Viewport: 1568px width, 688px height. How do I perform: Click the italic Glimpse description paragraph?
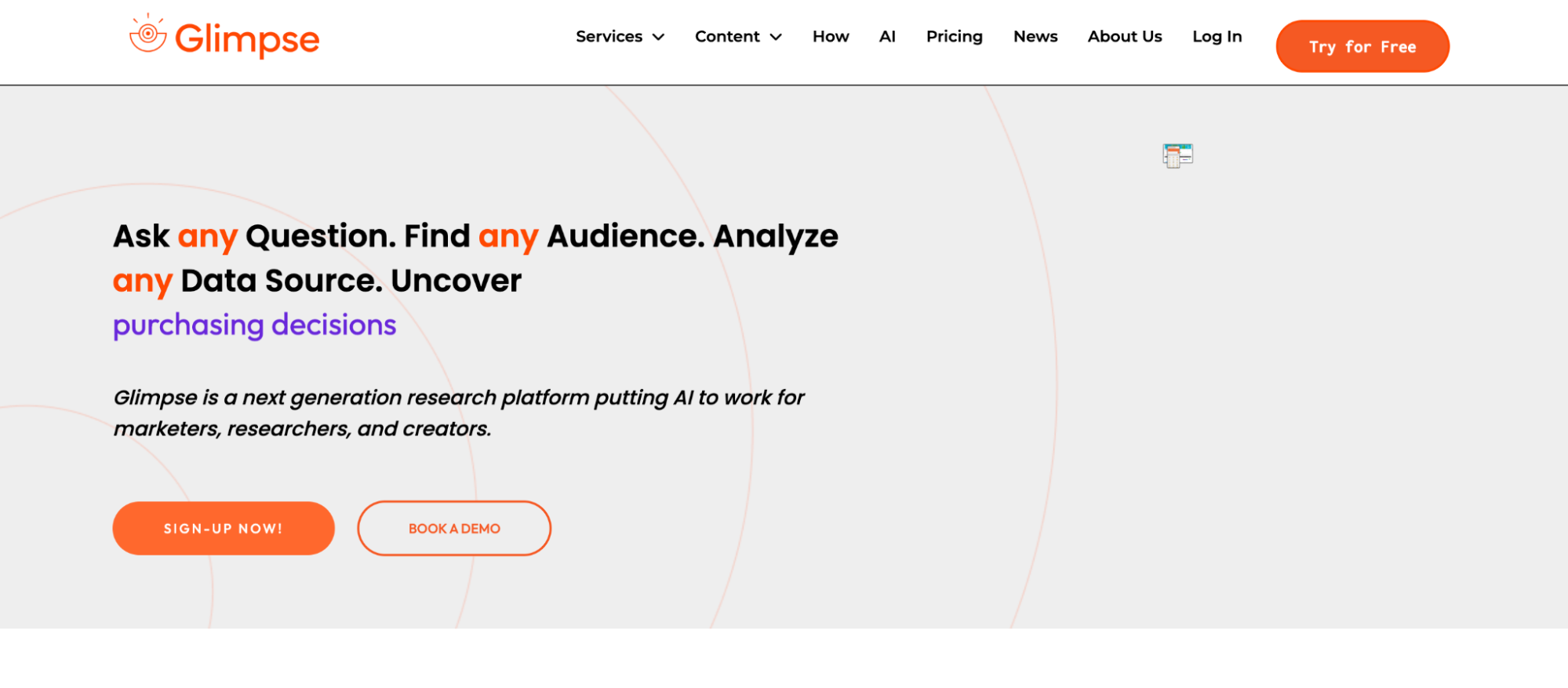(459, 413)
